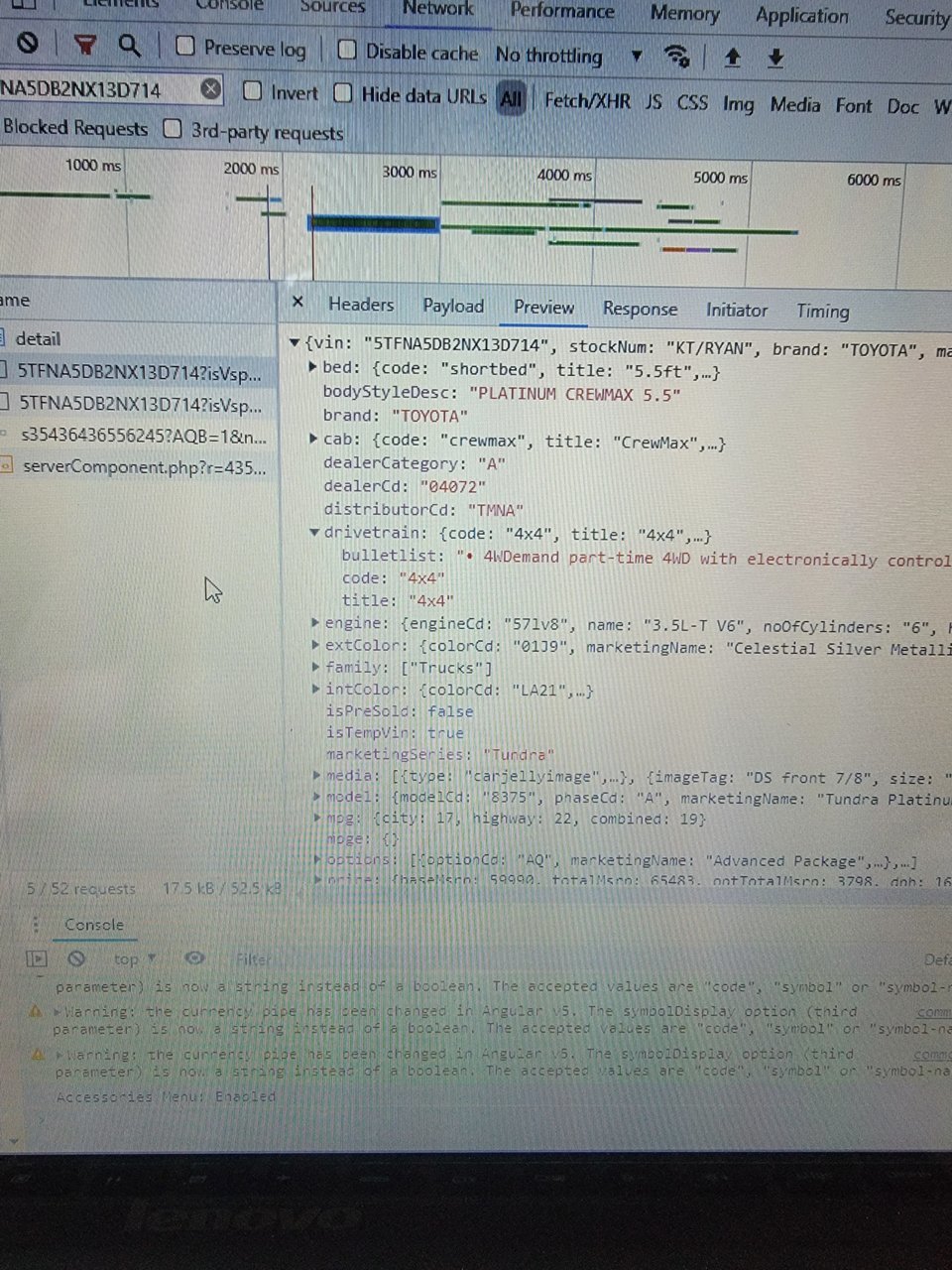Open the No throttling dropdown
This screenshot has width=952, height=1270.
[x=568, y=56]
